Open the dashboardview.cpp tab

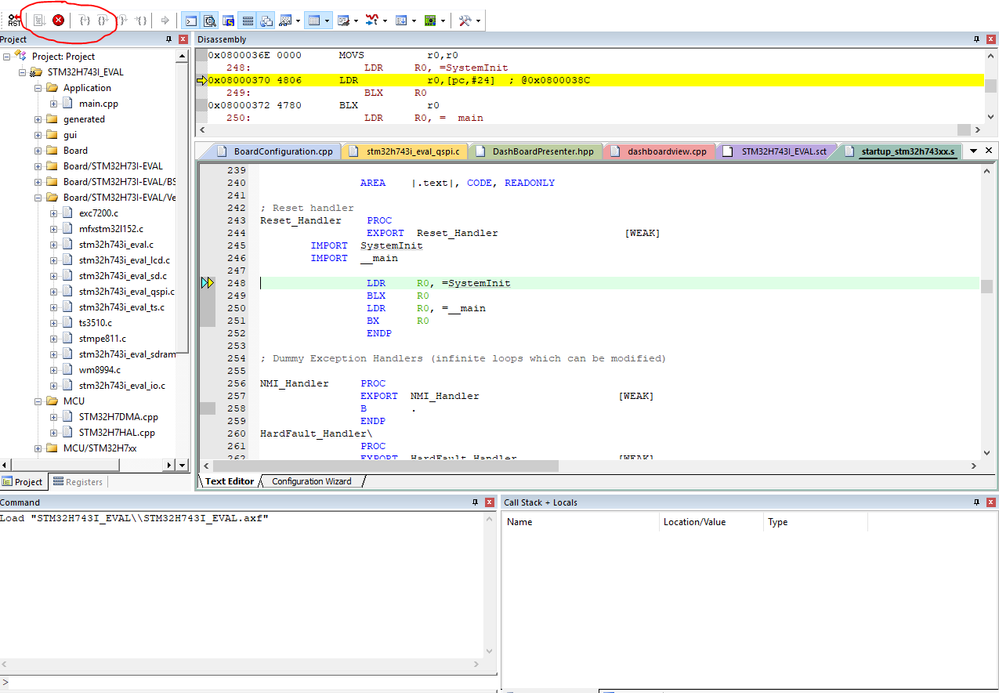tap(660, 152)
